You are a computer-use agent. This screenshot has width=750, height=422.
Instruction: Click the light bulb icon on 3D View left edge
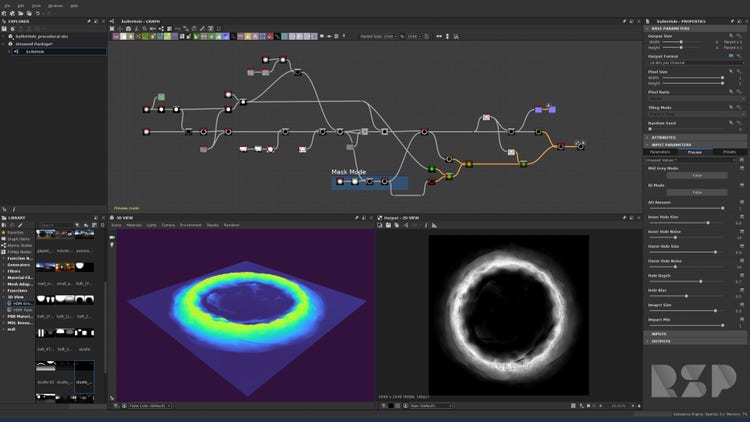(112, 245)
